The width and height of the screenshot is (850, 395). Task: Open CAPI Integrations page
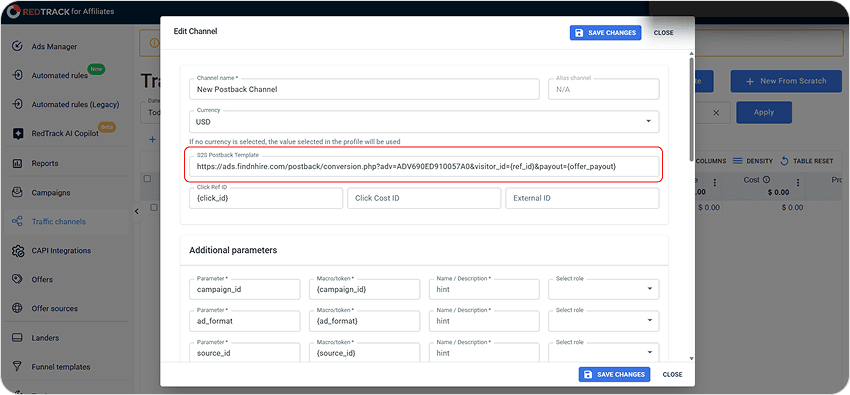tap(61, 251)
